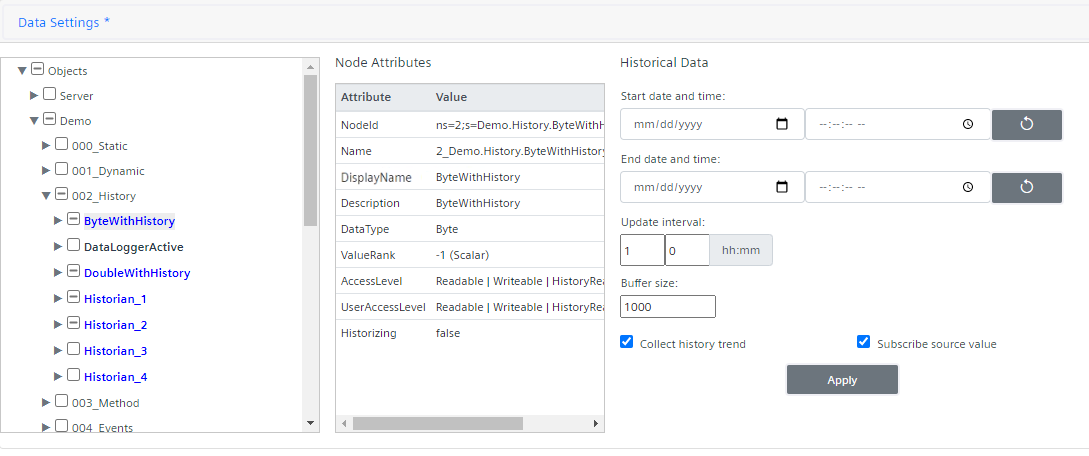Collapse the 002_History tree node
The height and width of the screenshot is (456, 1089).
pos(46,196)
